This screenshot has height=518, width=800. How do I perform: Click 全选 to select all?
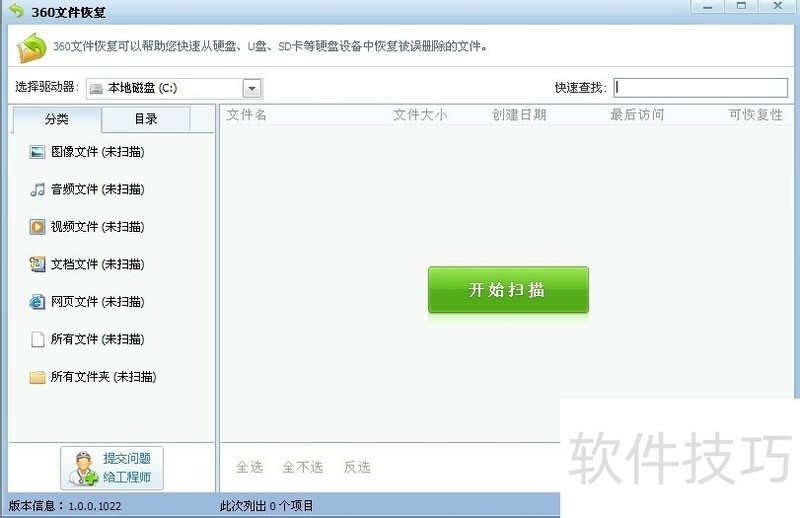[x=249, y=467]
